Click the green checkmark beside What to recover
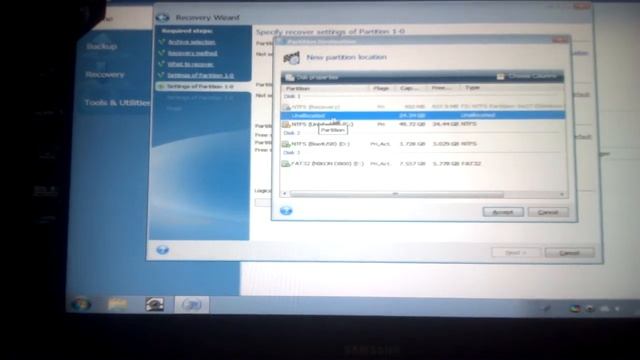The width and height of the screenshot is (640, 360). point(162,64)
